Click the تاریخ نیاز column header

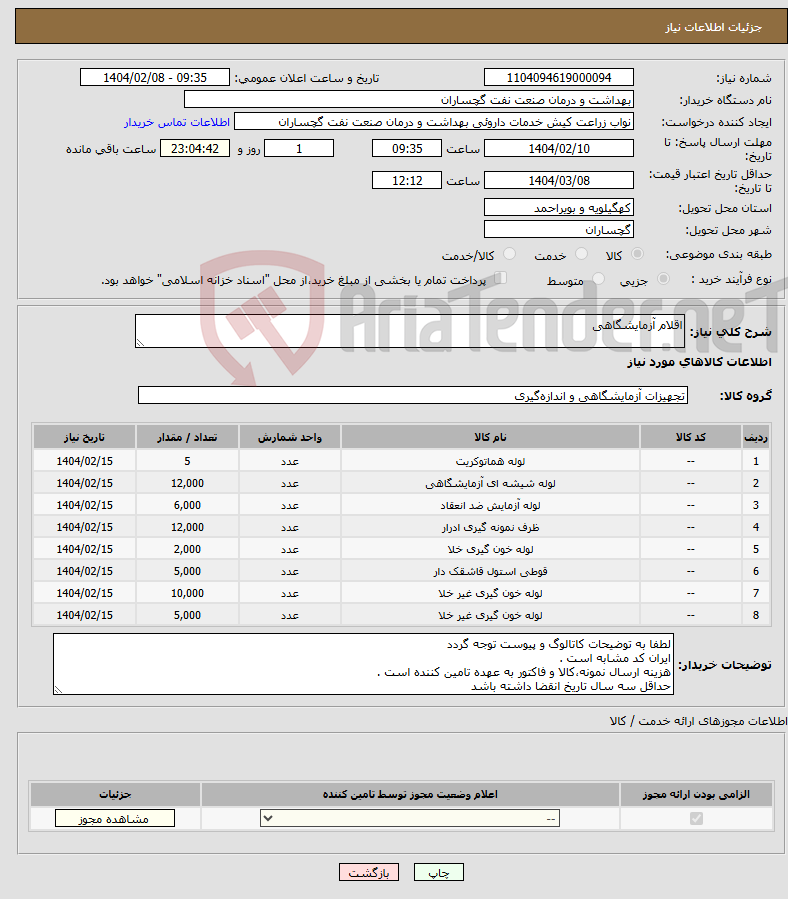click(84, 437)
